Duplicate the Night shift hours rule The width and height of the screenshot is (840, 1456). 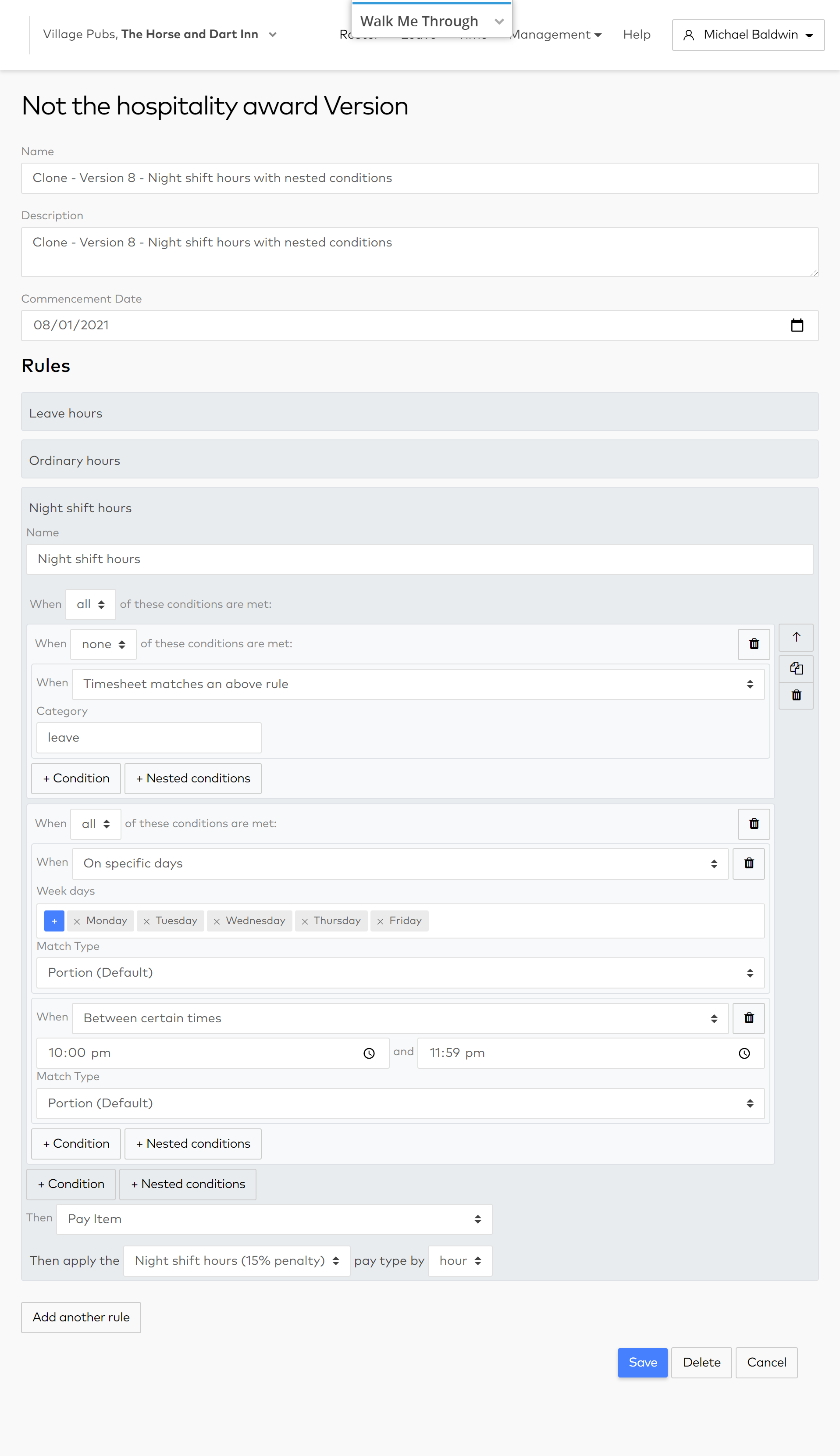click(x=796, y=668)
